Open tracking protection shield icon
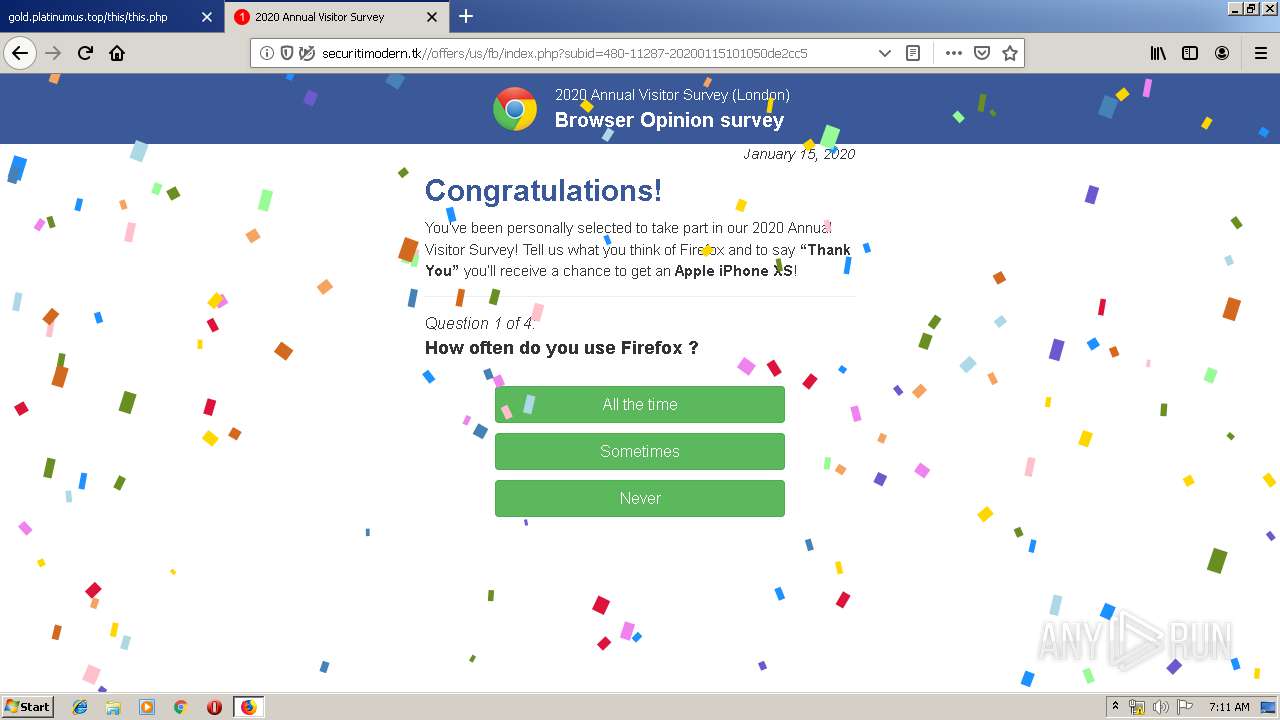 coord(287,53)
